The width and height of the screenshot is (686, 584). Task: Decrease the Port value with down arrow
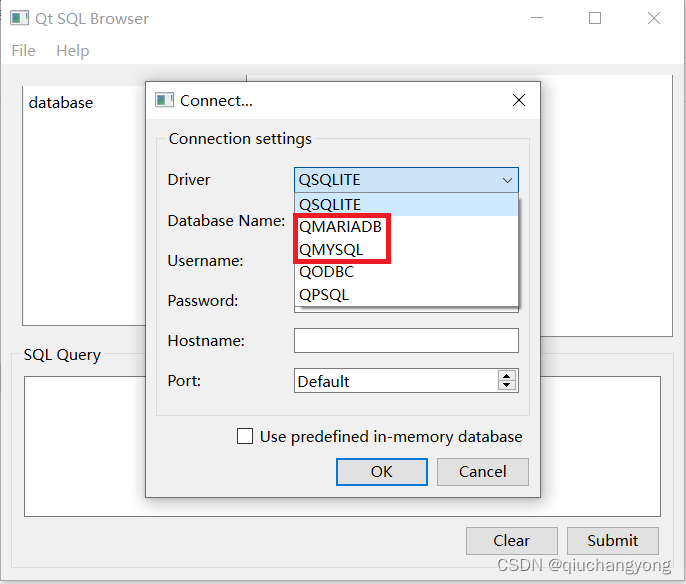point(507,385)
